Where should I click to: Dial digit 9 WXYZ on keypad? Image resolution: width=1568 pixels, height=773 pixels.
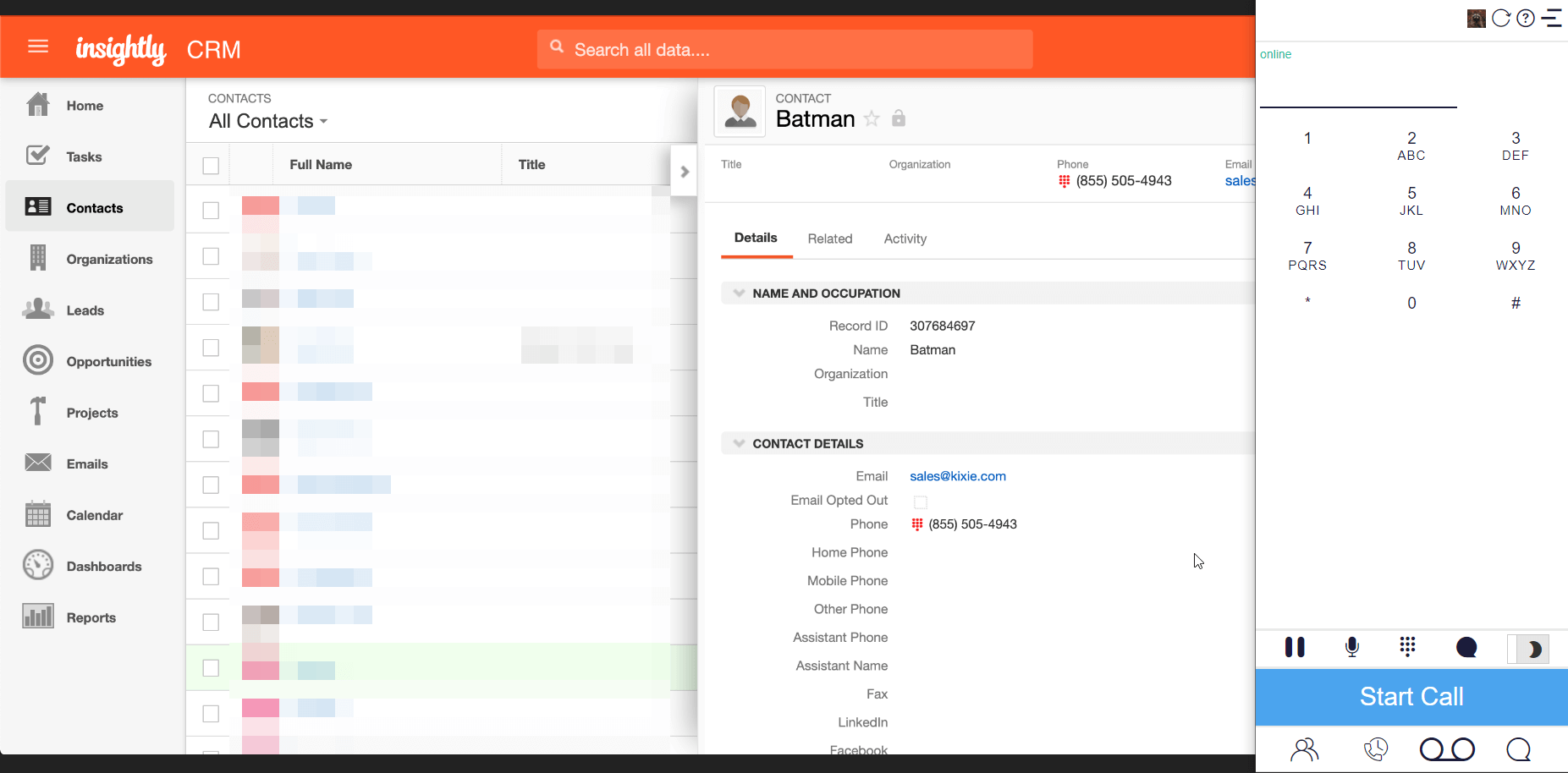tap(1516, 255)
